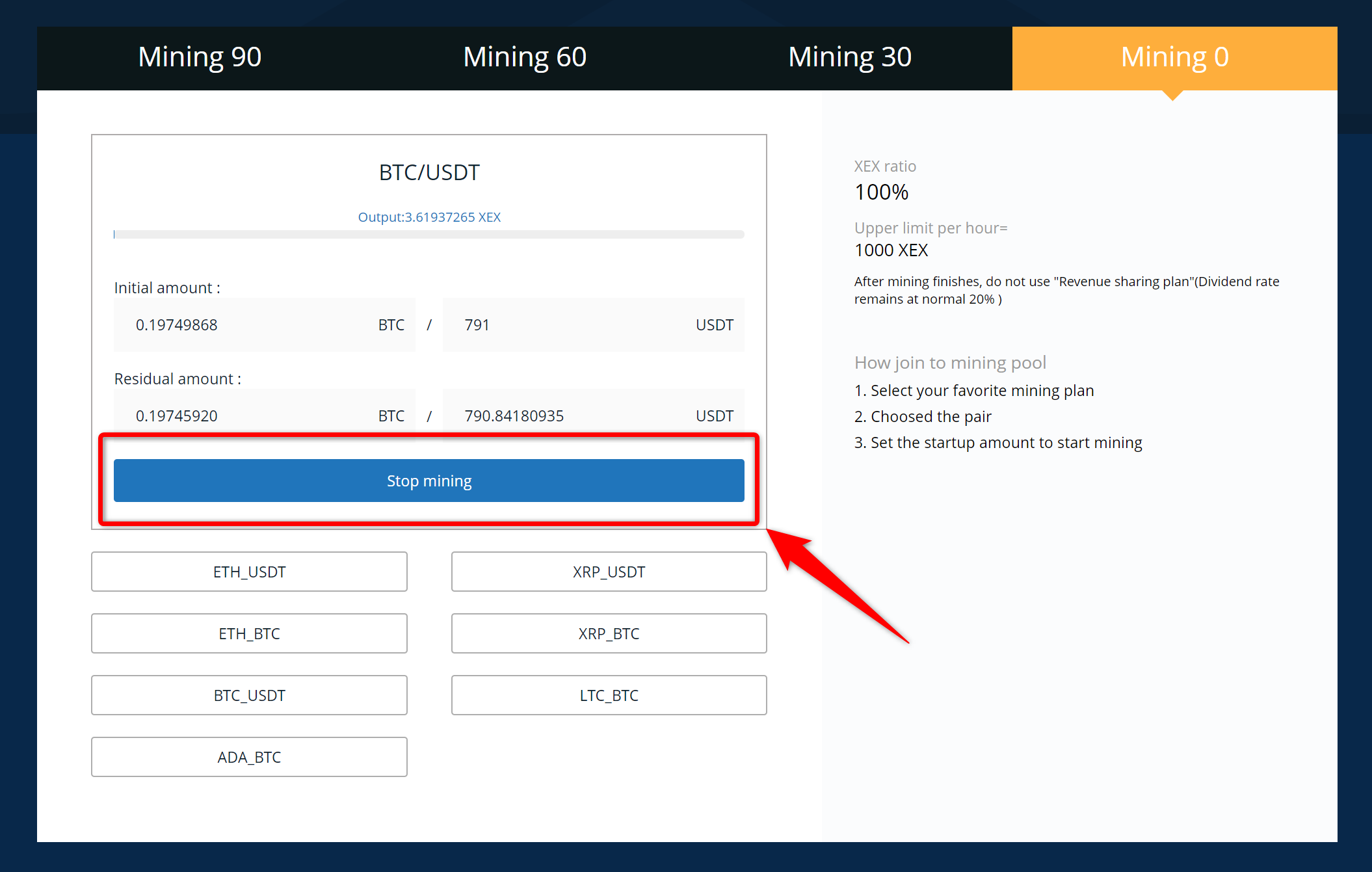The height and width of the screenshot is (872, 1372).
Task: Click the mining output progress bar
Action: tap(429, 234)
